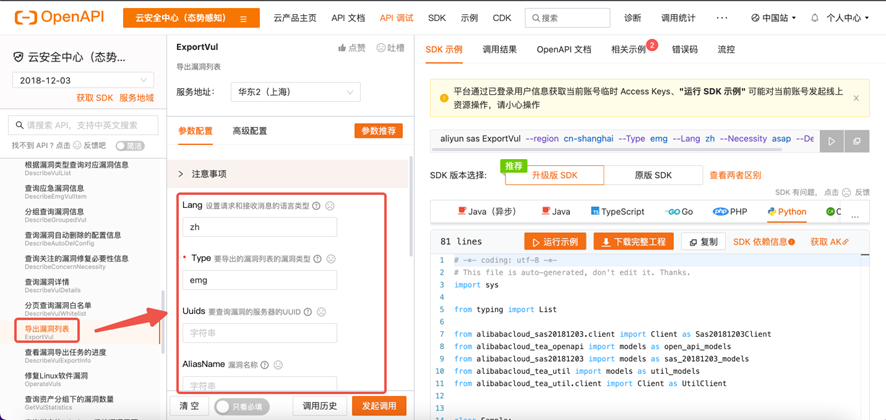Switch to 高级配置 tab

coord(249,131)
